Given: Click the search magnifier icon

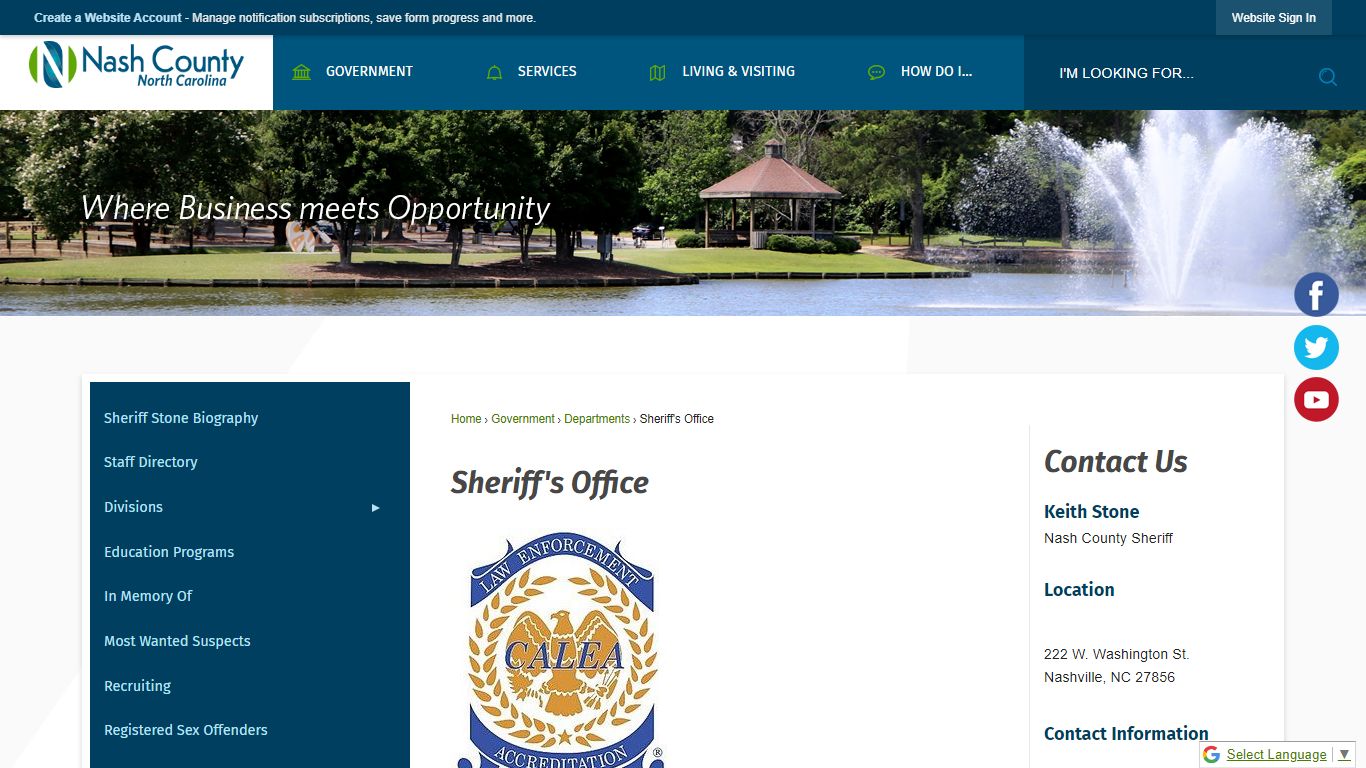Looking at the screenshot, I should pyautogui.click(x=1327, y=77).
